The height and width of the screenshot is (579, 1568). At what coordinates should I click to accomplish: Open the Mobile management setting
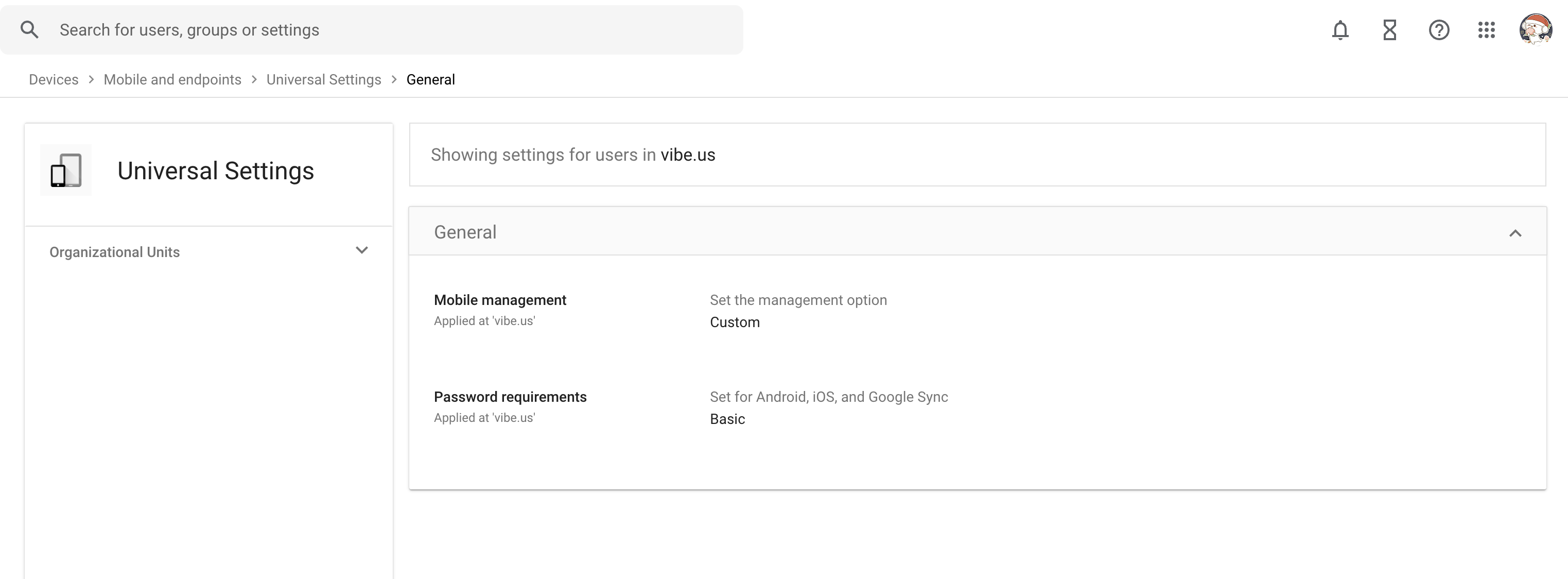pos(500,300)
